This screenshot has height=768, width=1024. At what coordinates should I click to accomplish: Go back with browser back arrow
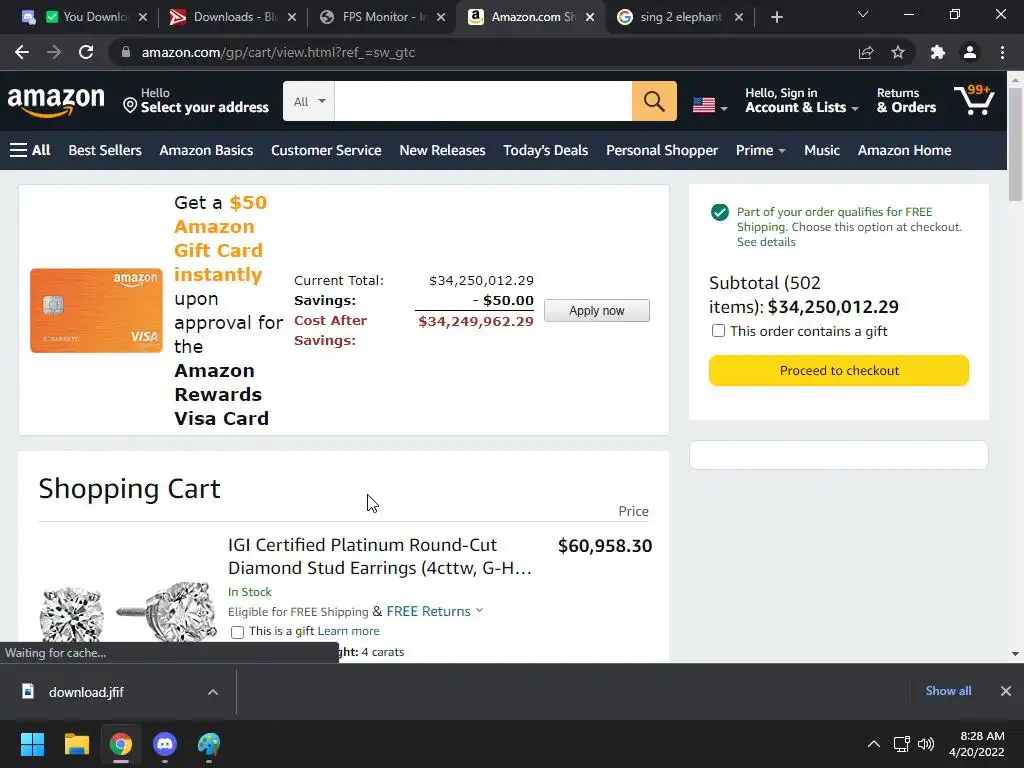(x=22, y=52)
